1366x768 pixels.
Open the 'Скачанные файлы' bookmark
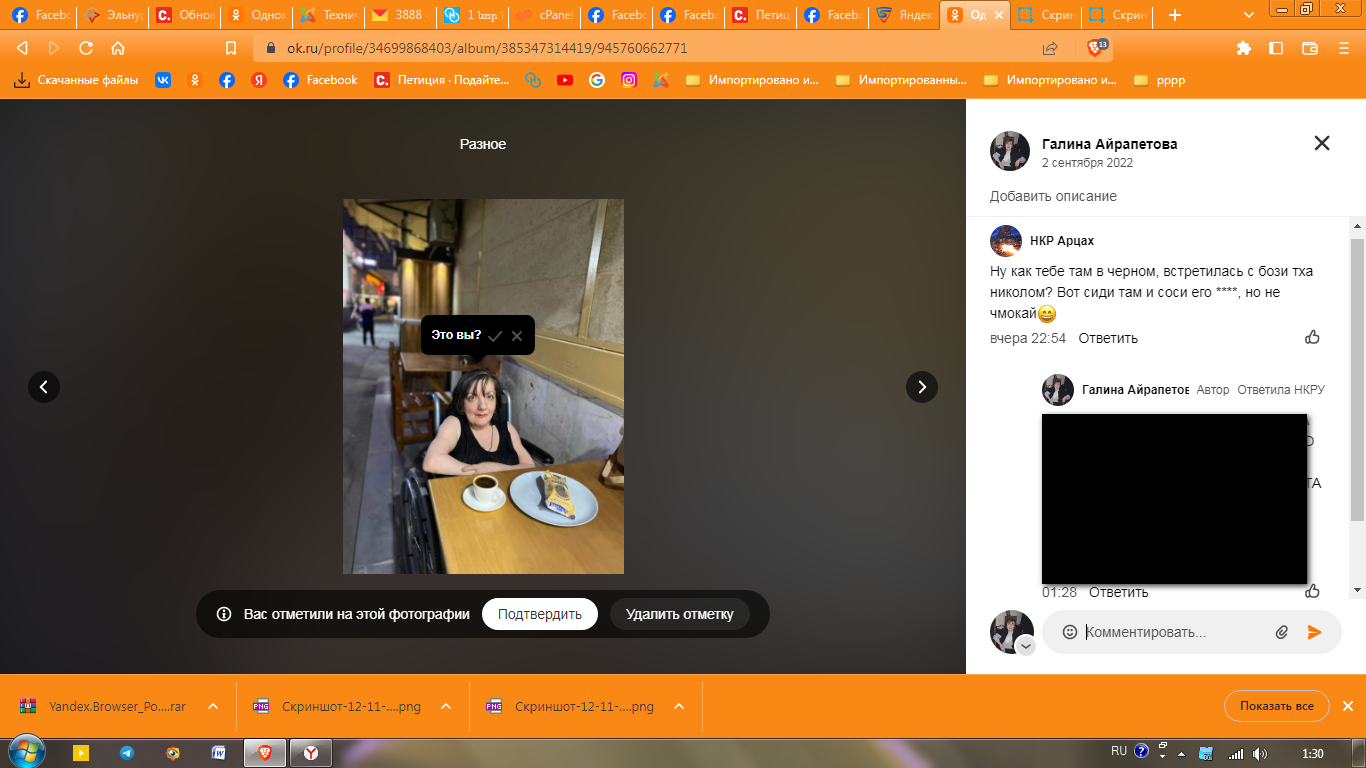(x=76, y=80)
